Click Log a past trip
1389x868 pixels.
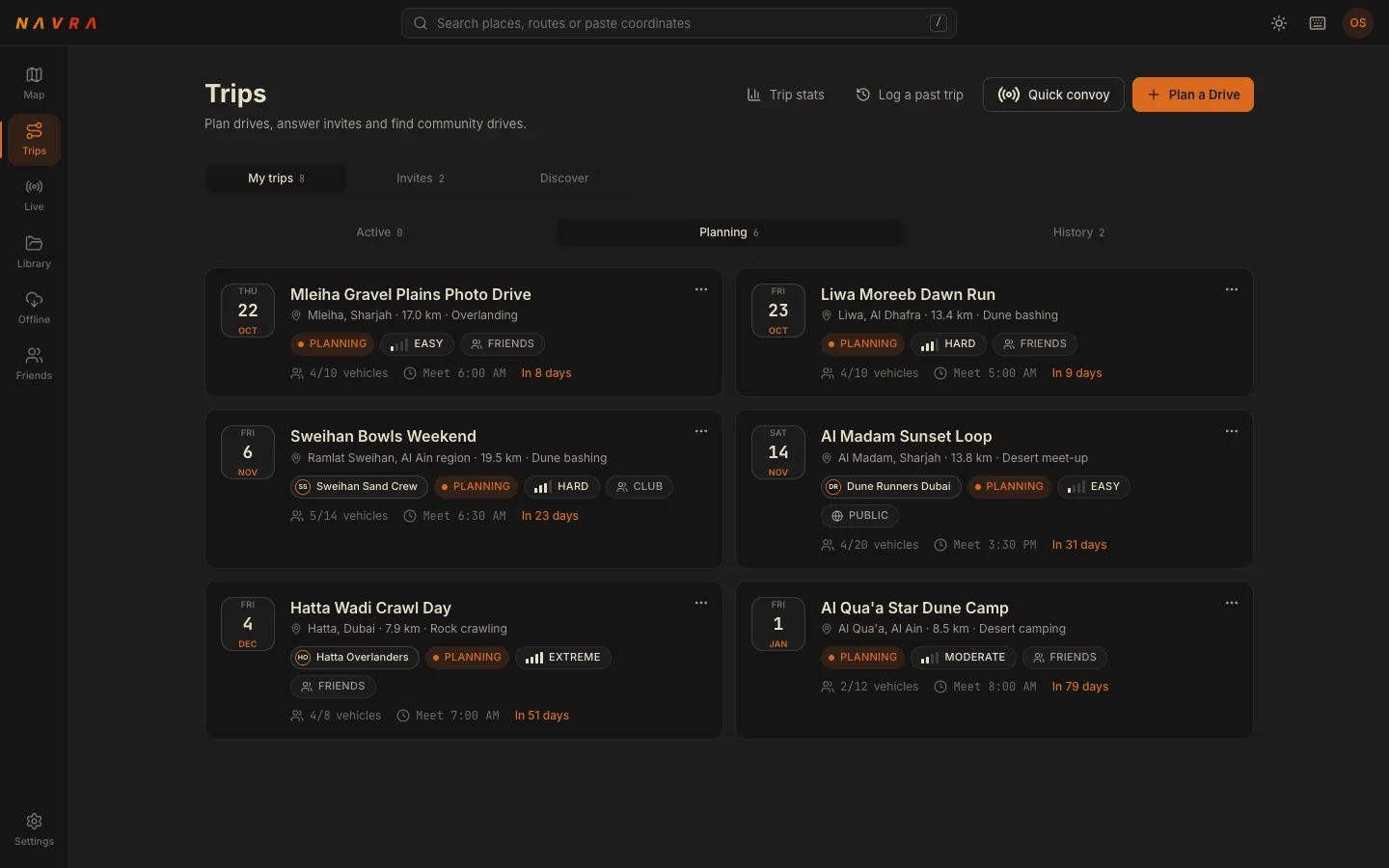(x=910, y=95)
